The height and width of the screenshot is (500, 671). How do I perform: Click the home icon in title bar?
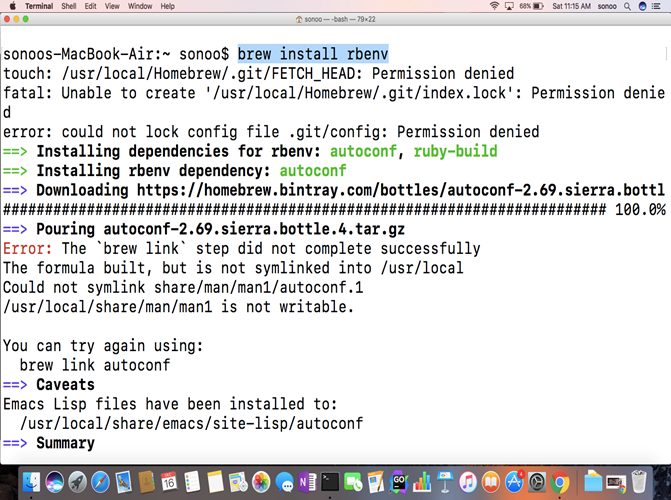tap(299, 19)
